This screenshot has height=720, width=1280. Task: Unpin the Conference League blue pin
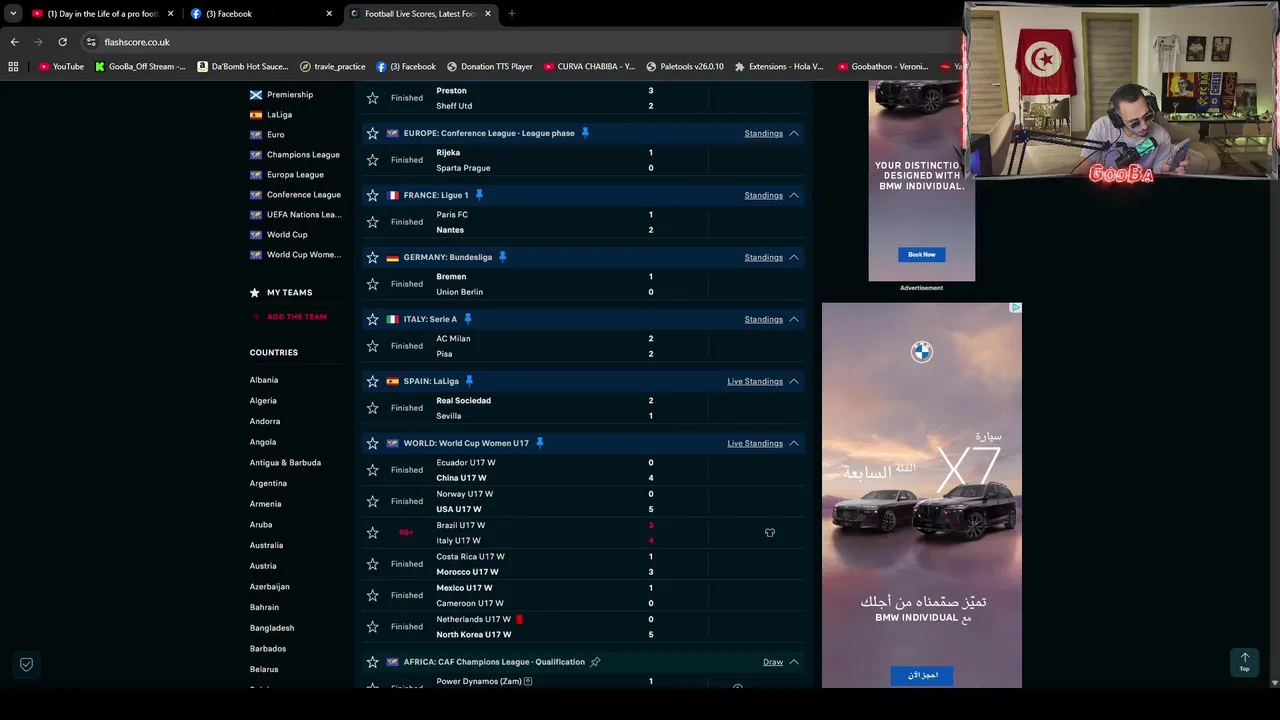click(x=585, y=133)
